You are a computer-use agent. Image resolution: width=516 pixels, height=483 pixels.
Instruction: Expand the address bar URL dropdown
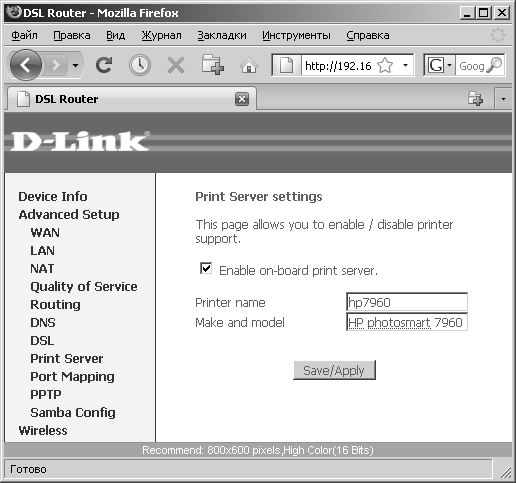click(405, 65)
